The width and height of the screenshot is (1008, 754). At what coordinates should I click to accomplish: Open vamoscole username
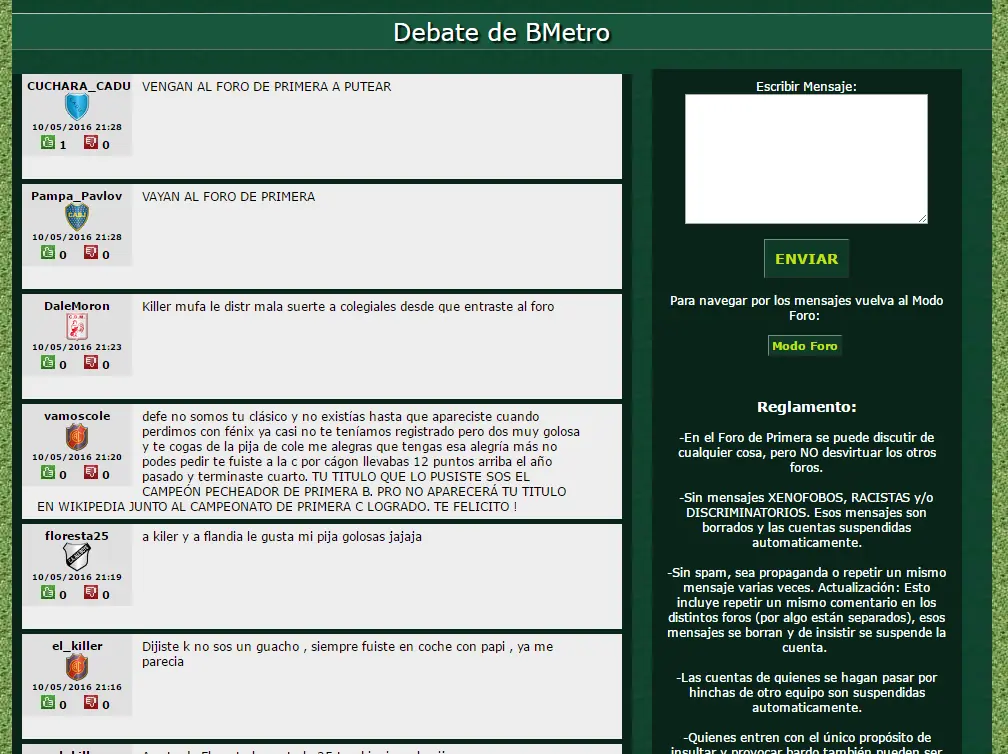click(76, 416)
